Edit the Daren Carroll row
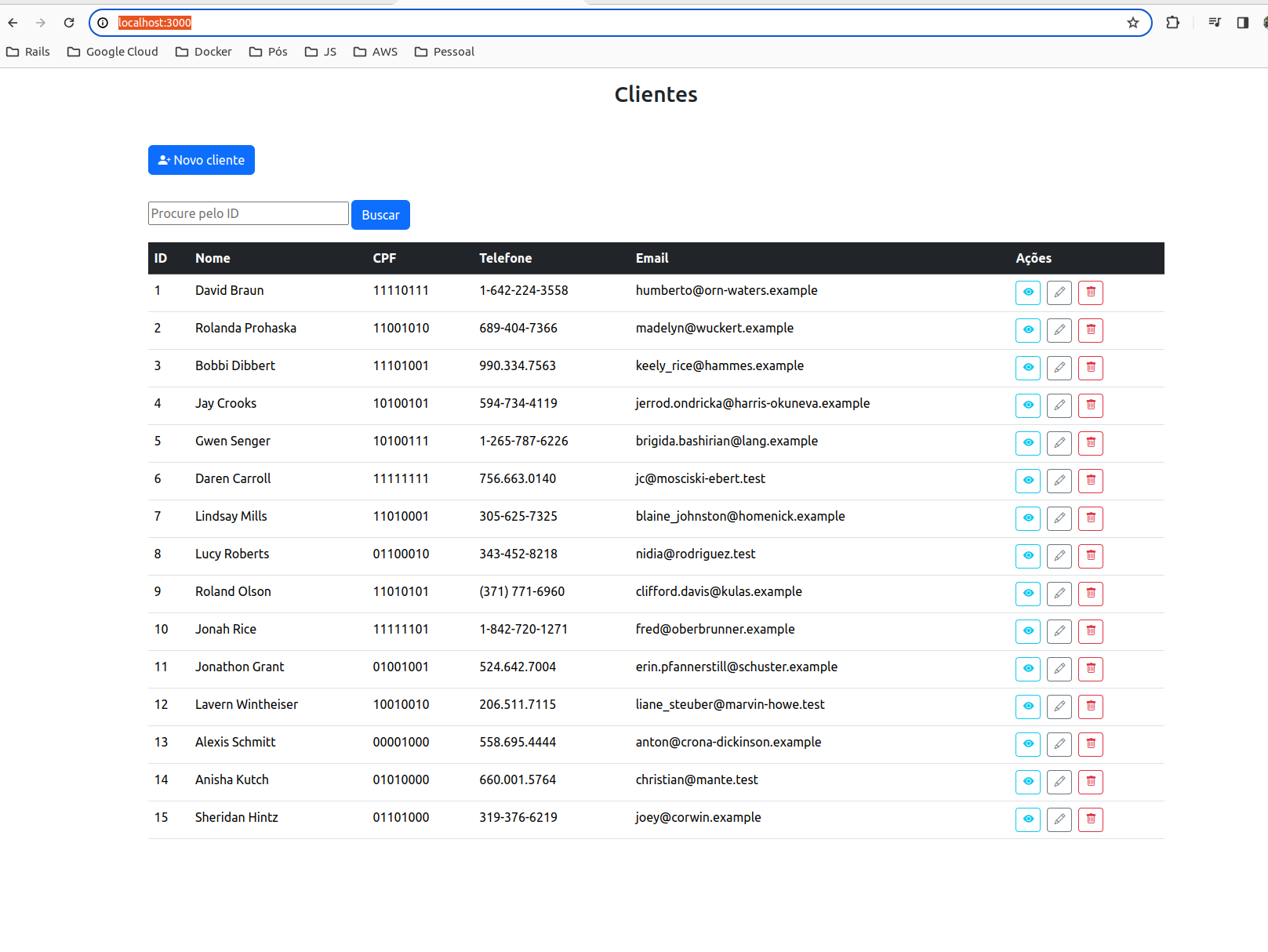This screenshot has height=952, width=1268. 1059,481
